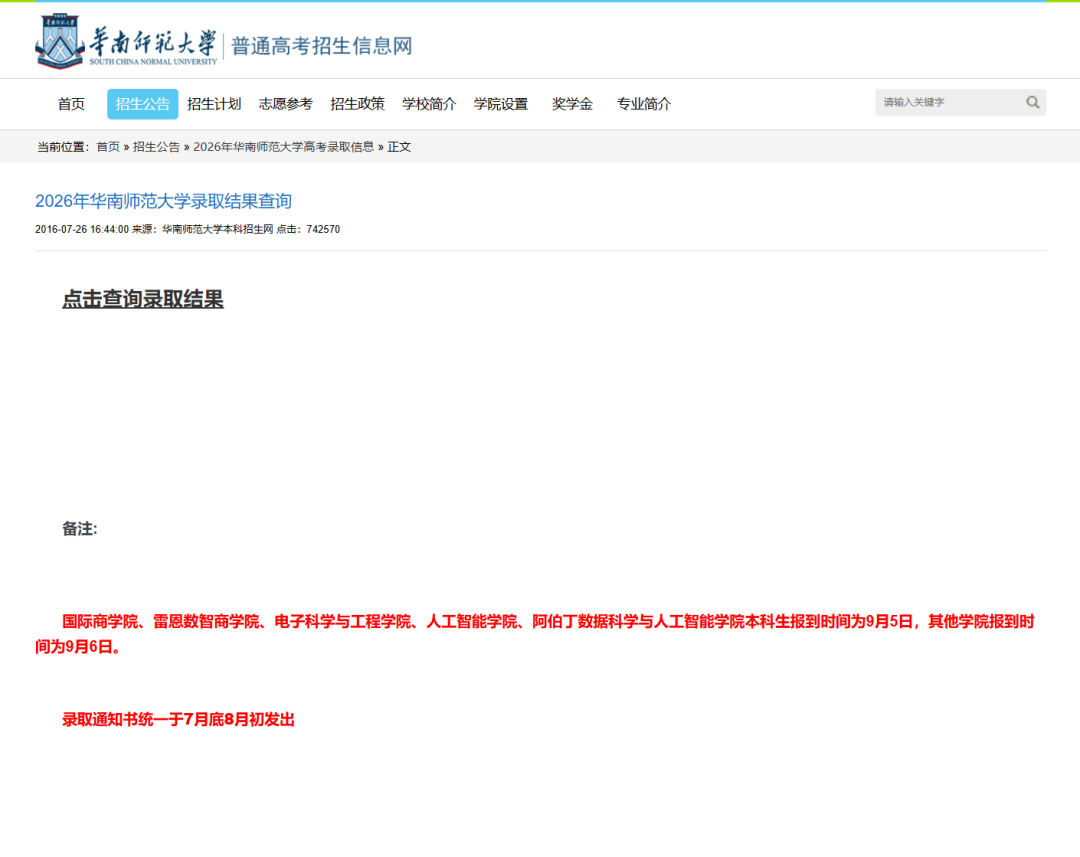Click article title 2026年华南师范大学录取结果查询
1080x857 pixels.
tap(164, 201)
